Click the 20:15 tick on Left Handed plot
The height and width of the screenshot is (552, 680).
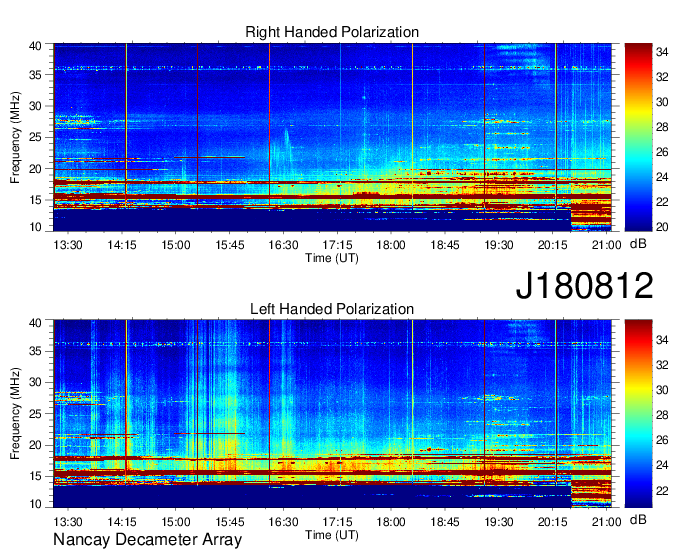[x=552, y=522]
